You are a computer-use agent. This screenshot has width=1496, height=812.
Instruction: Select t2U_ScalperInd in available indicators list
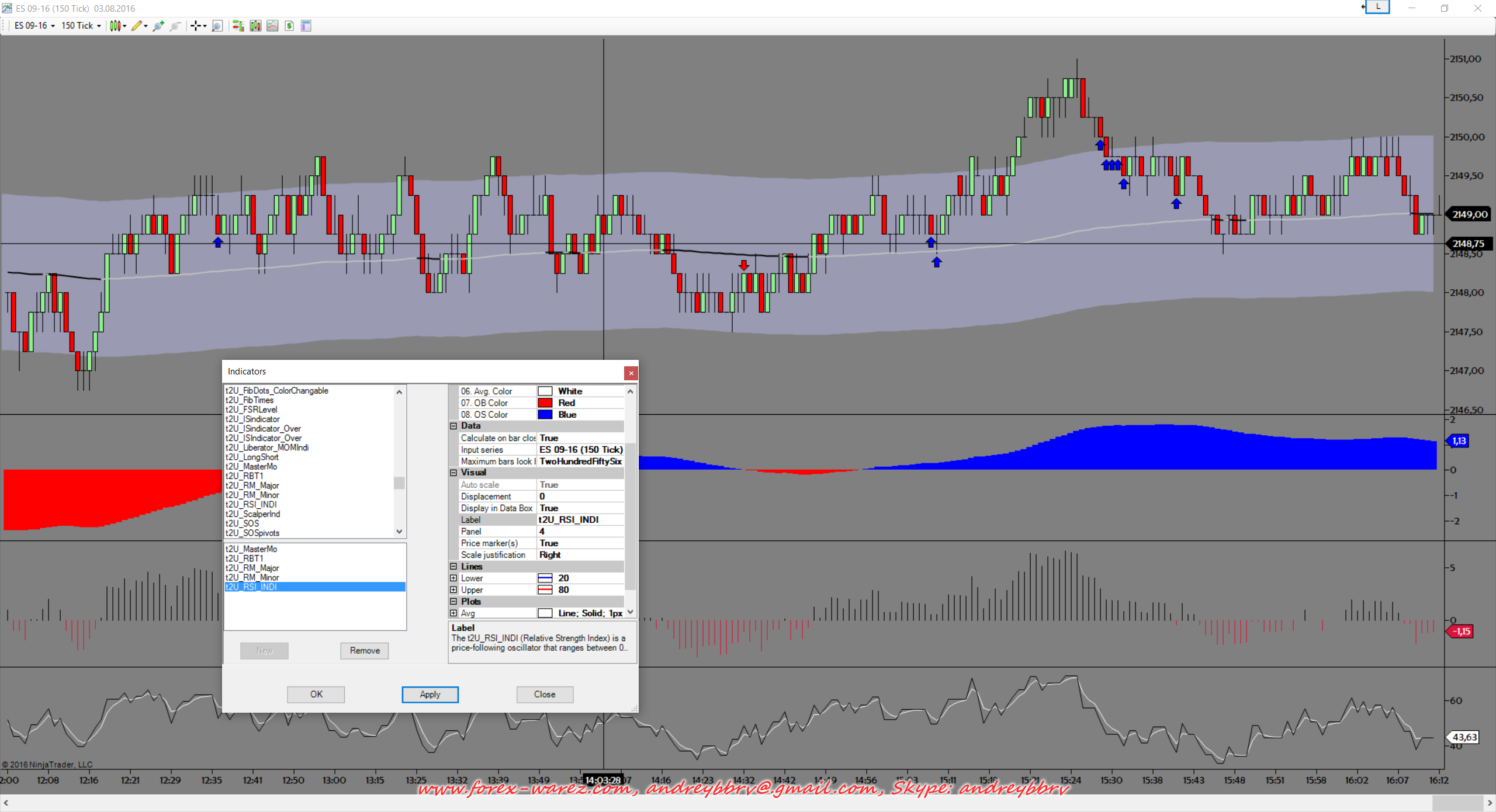tap(253, 514)
